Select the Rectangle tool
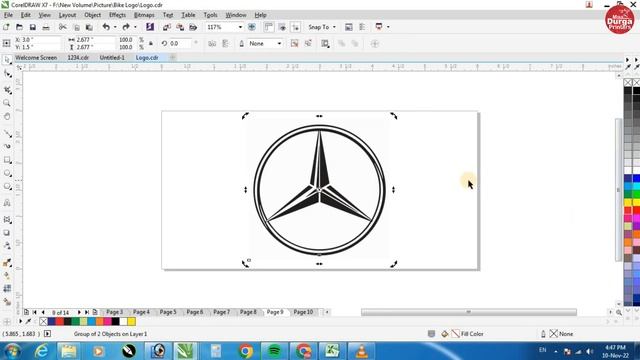The height and width of the screenshot is (360, 640). (x=7, y=160)
